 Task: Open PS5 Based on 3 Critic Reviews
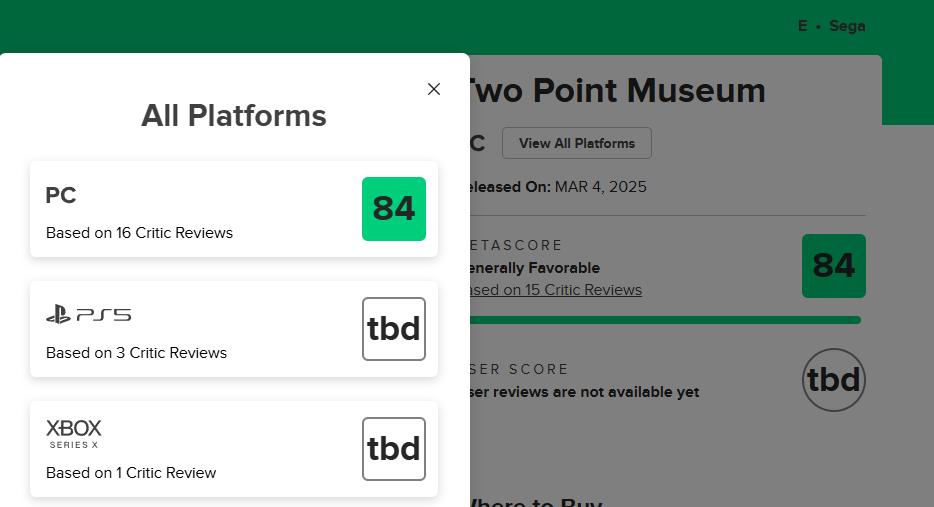point(136,353)
